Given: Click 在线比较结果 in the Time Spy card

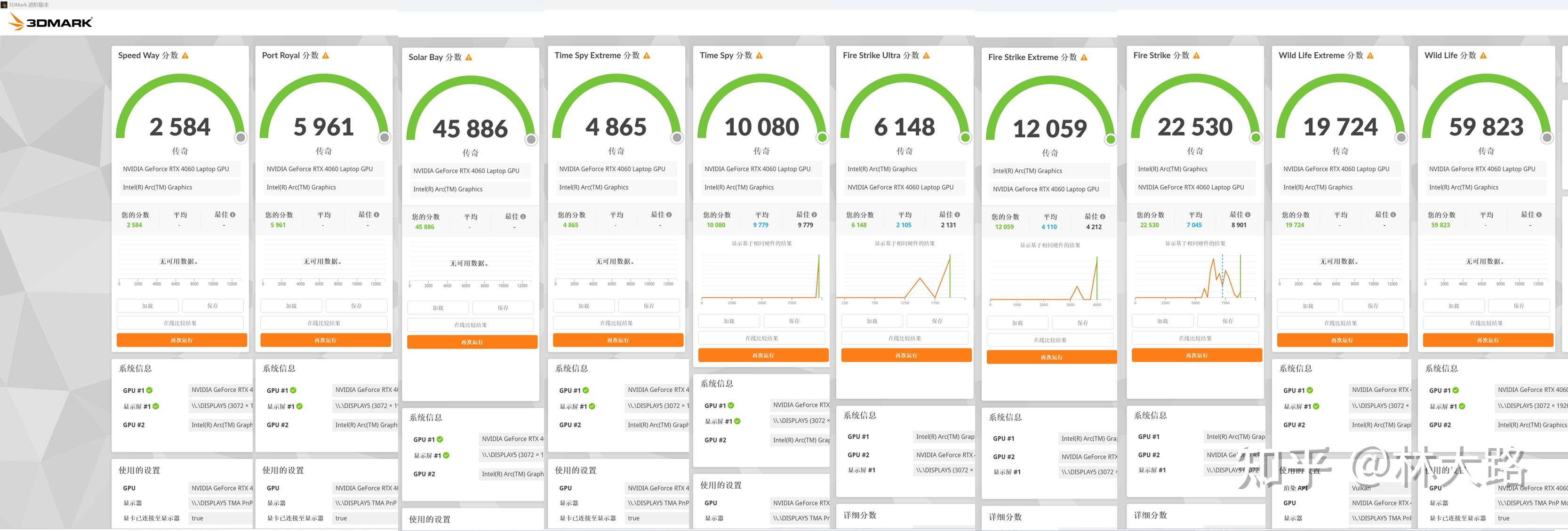Looking at the screenshot, I should click(x=762, y=338).
